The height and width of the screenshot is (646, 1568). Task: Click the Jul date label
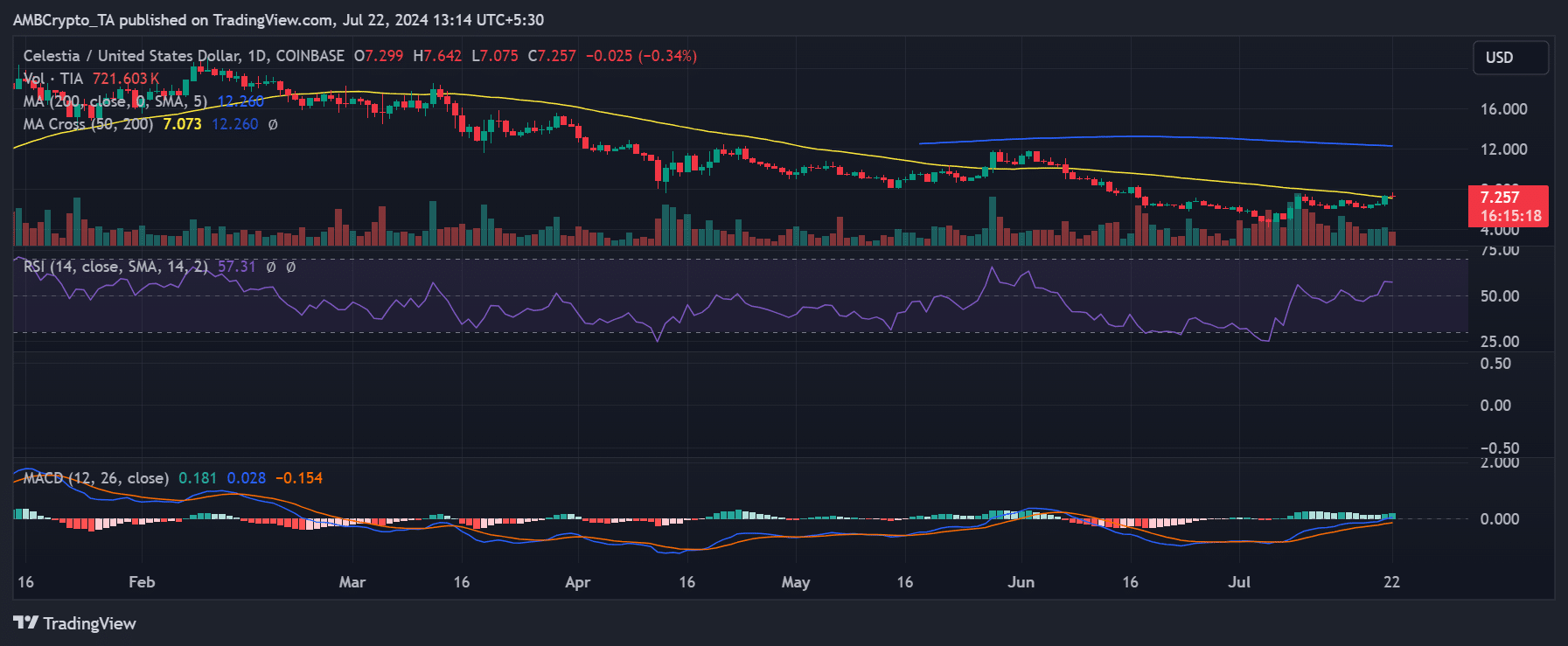tap(1239, 582)
